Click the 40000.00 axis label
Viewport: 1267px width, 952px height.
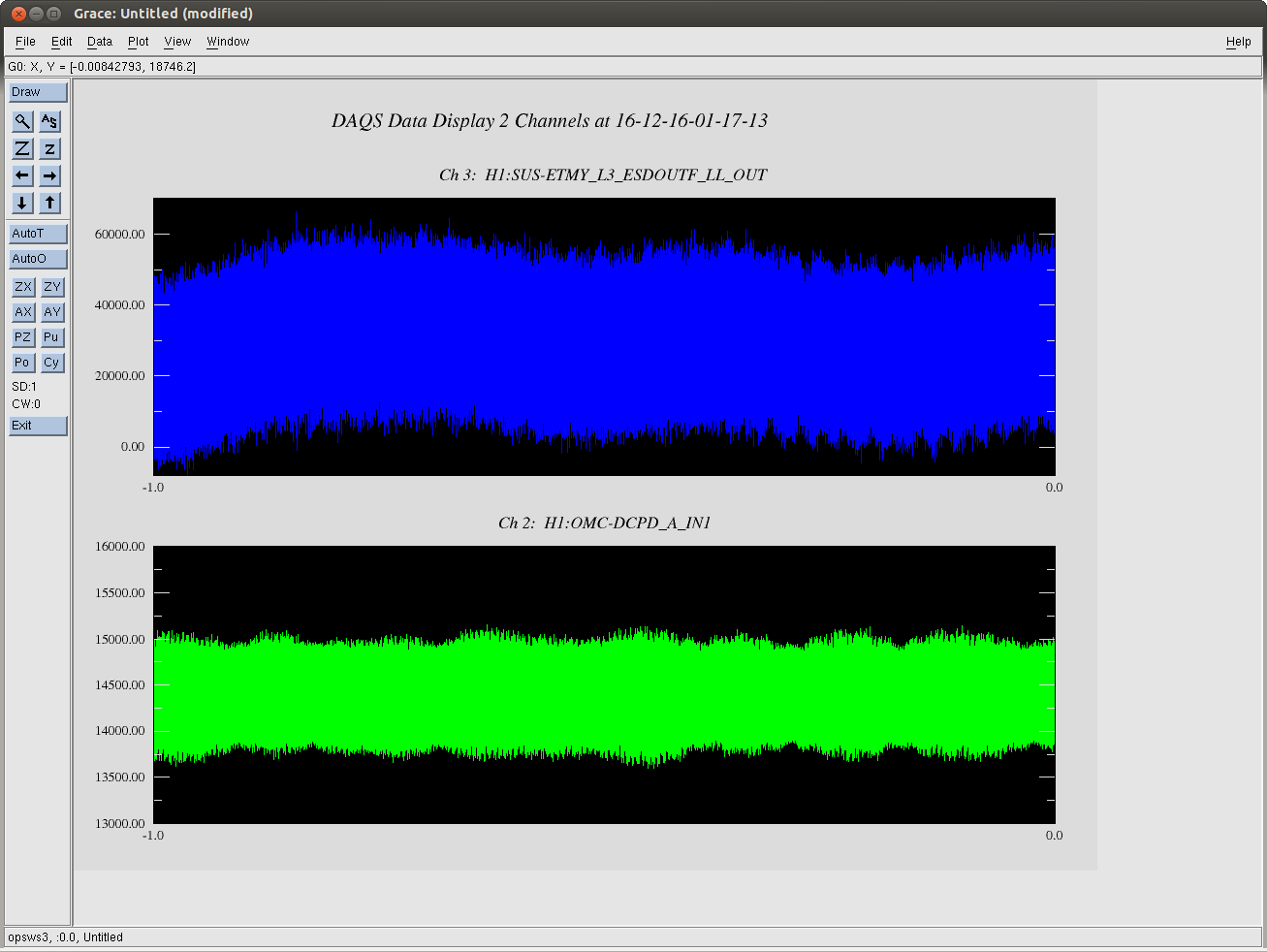(x=119, y=305)
